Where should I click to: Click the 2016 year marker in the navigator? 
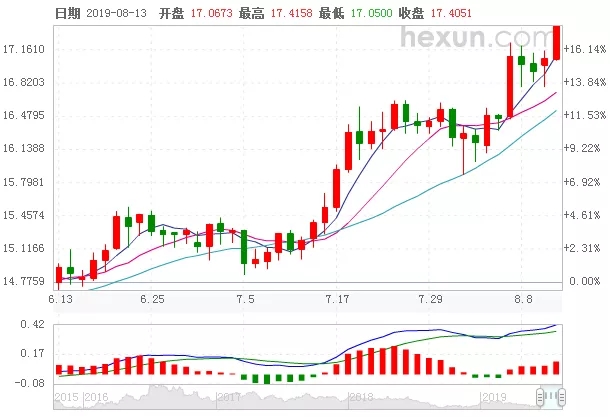[96, 398]
